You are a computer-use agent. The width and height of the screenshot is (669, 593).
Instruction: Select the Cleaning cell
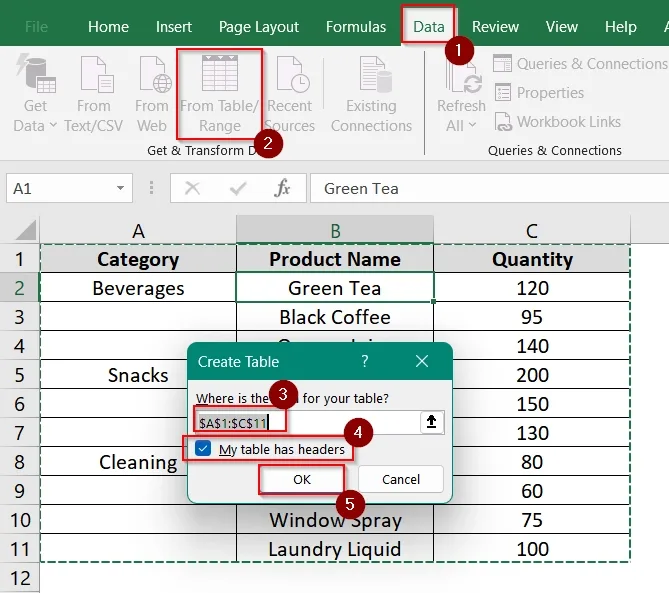(x=138, y=462)
